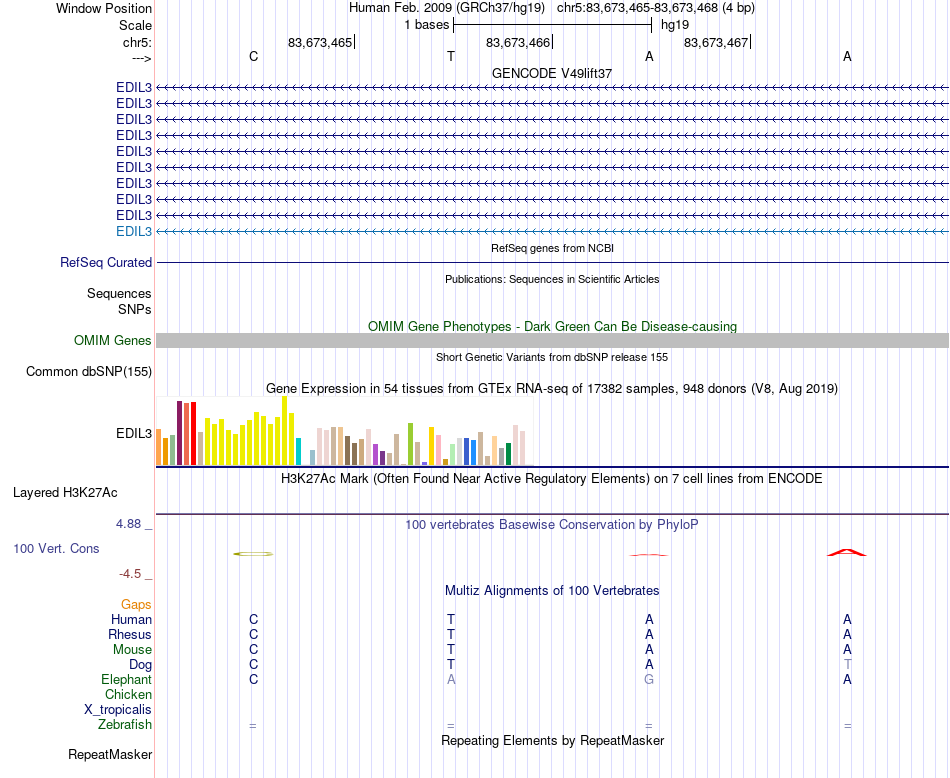Open the H3K27Ac Mark track title
Image resolution: width=950 pixels, height=778 pixels.
click(552, 479)
